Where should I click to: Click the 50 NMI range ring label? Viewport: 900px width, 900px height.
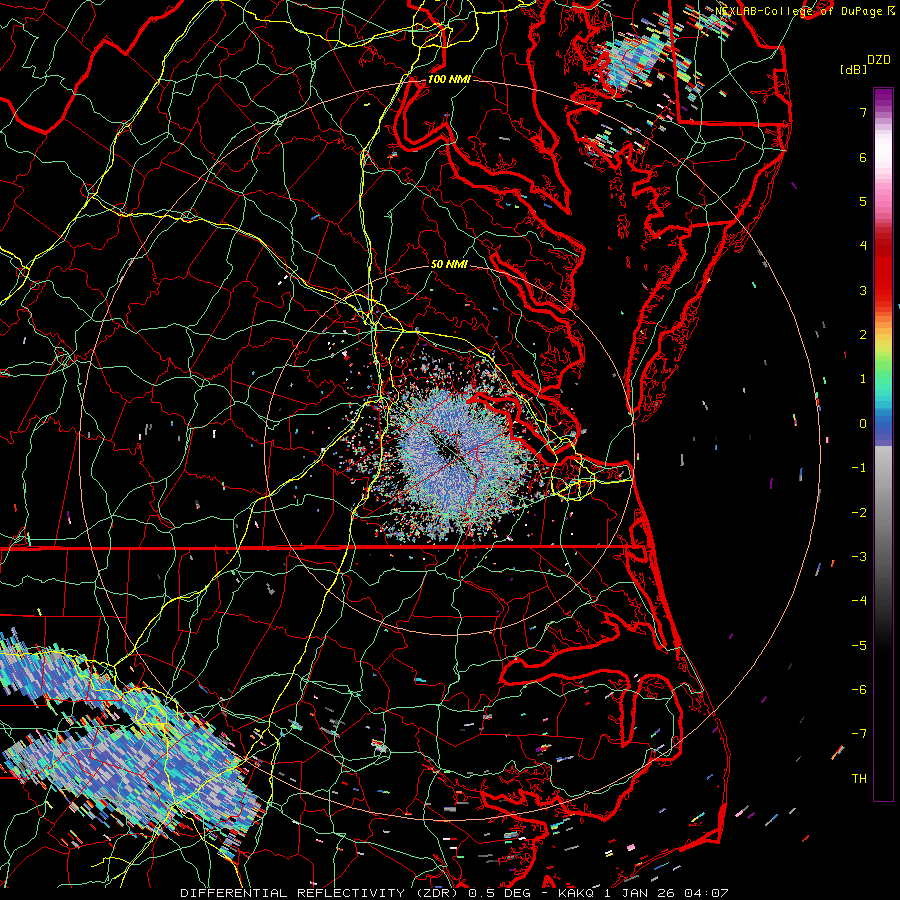tap(449, 264)
